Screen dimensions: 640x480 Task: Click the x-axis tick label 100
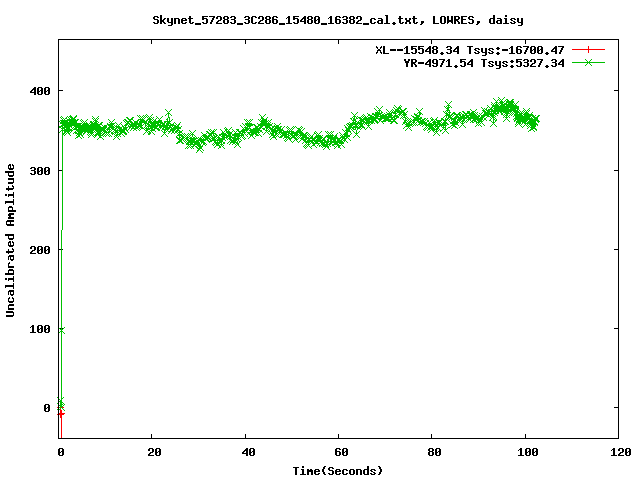[x=528, y=452]
